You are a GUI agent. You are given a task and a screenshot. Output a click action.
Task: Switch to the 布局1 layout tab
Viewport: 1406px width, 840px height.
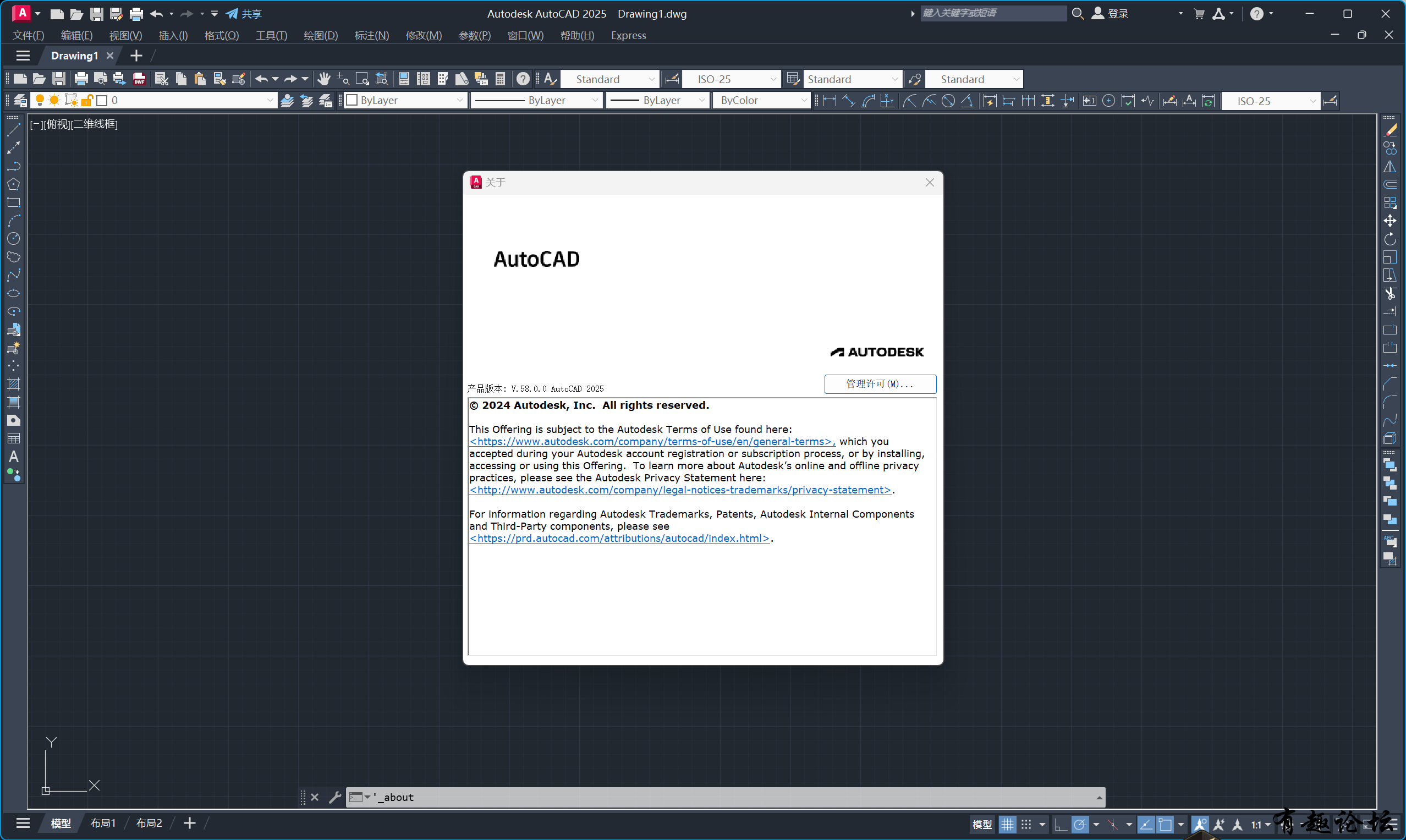tap(103, 823)
